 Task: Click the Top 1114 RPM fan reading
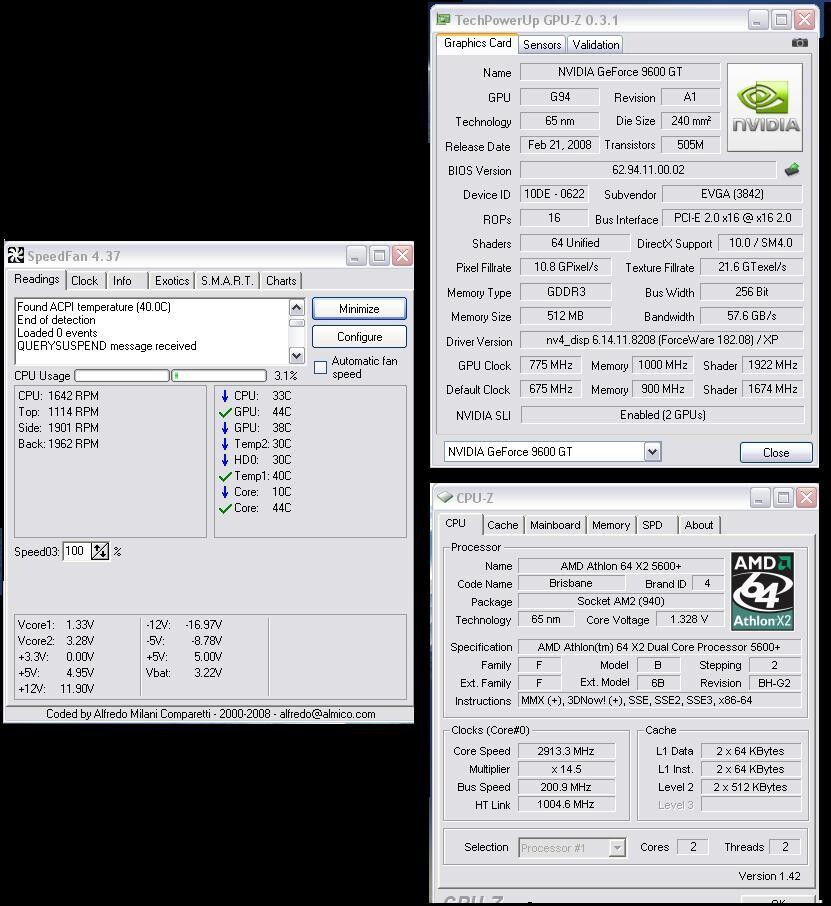[x=58, y=412]
